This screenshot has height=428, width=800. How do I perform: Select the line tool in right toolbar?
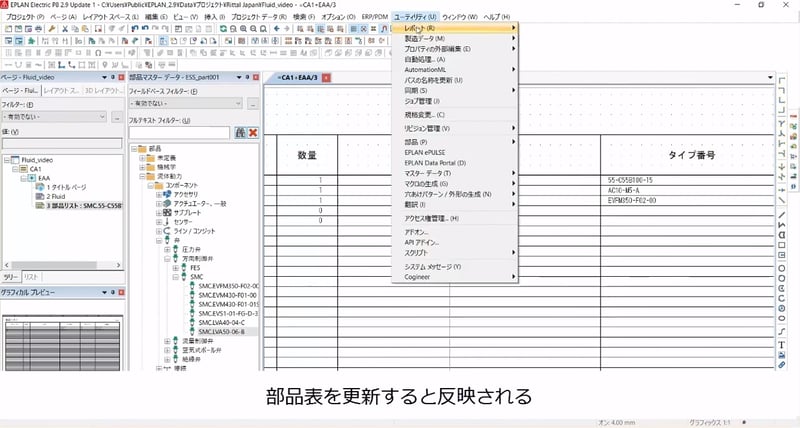(x=782, y=215)
